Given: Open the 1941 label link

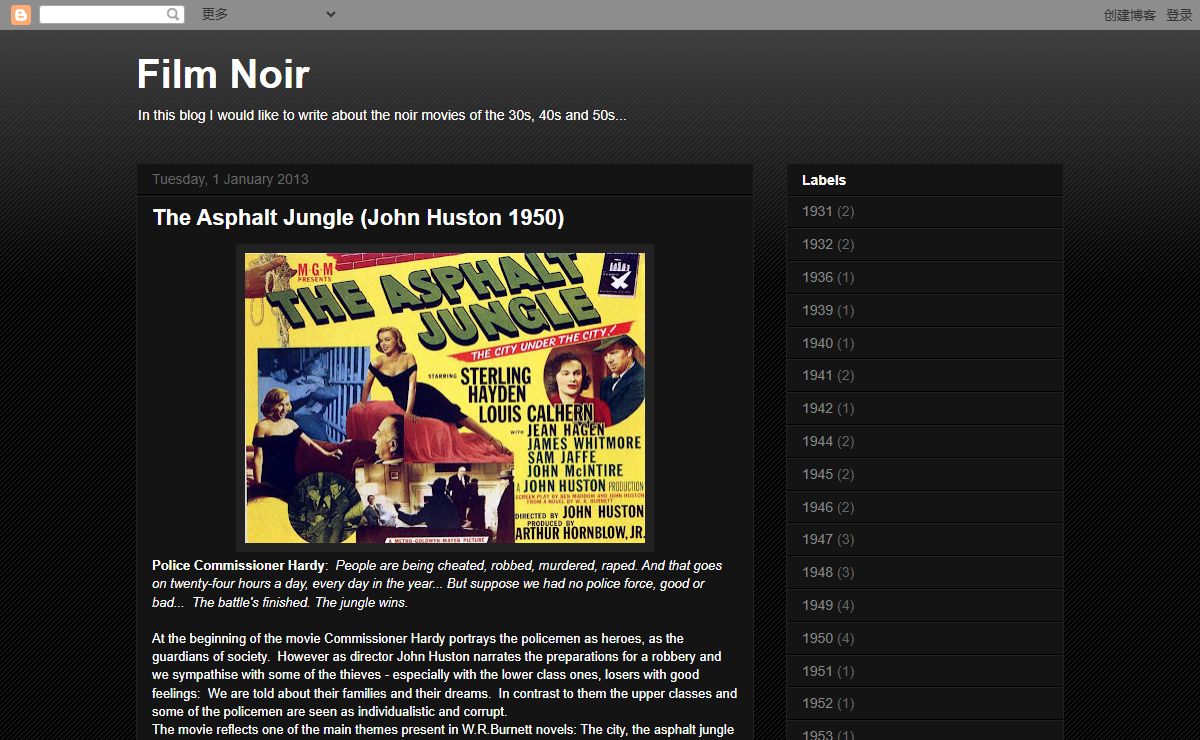Looking at the screenshot, I should click(x=817, y=375).
